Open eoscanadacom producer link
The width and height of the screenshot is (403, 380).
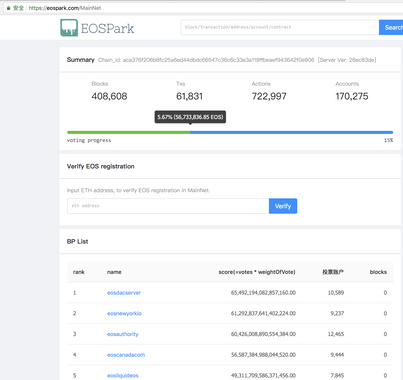[126, 355]
